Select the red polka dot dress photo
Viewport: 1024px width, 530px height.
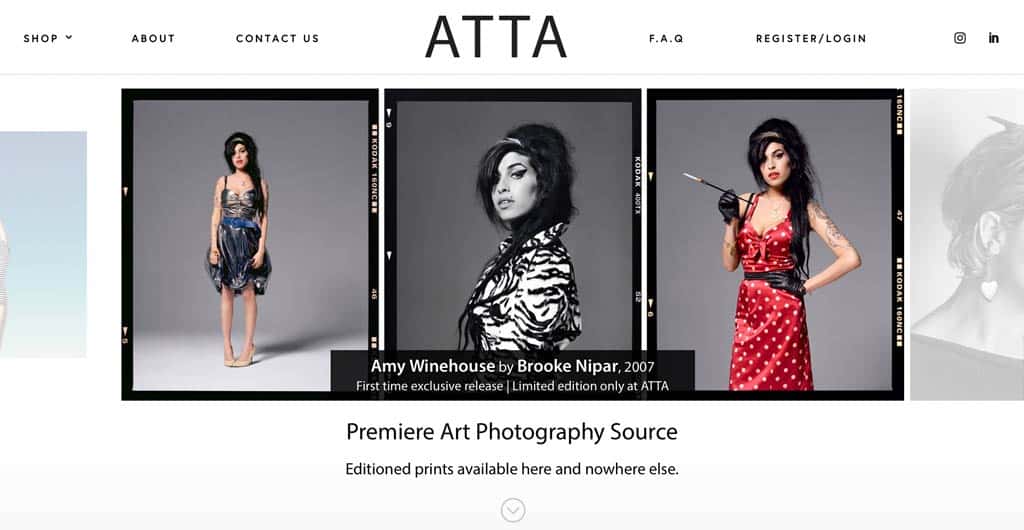pos(774,245)
